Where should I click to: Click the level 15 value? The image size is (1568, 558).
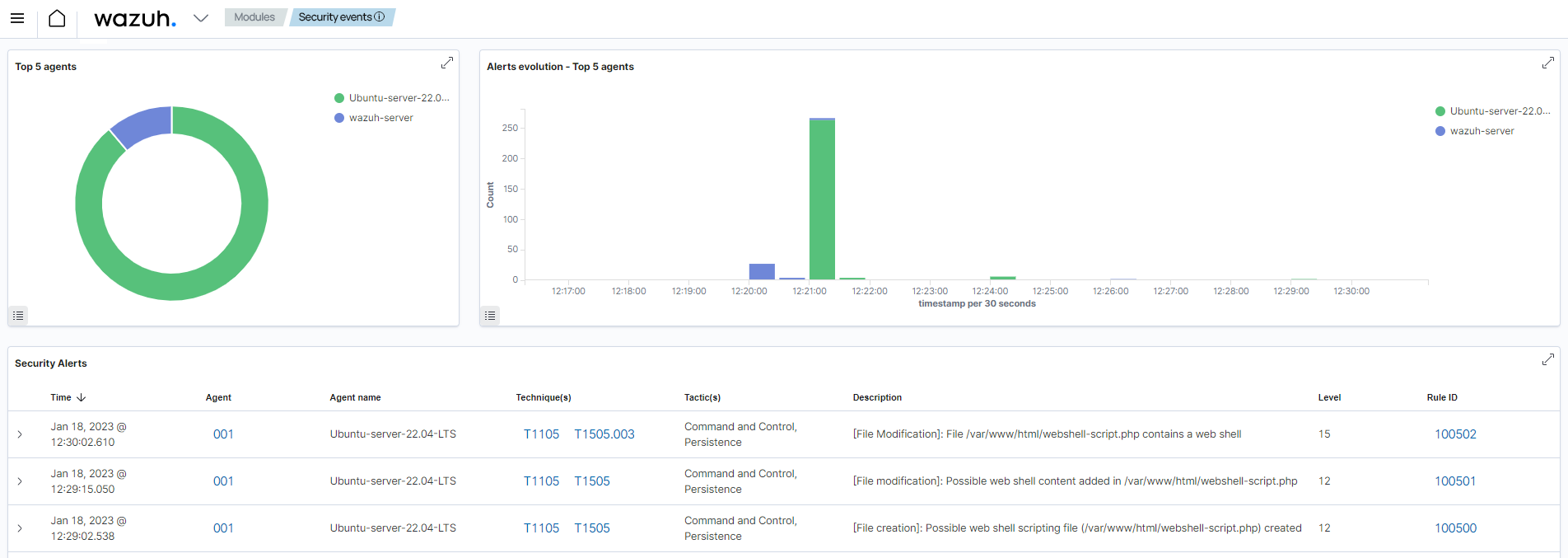click(1324, 434)
